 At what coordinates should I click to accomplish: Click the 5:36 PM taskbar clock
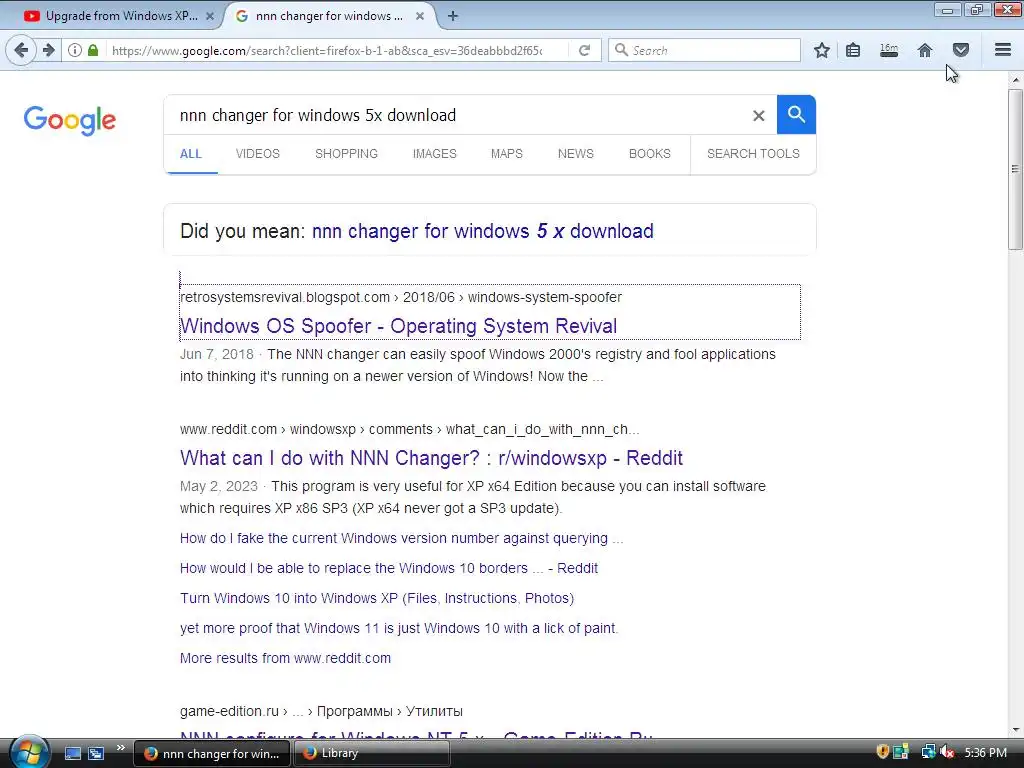[x=985, y=753]
